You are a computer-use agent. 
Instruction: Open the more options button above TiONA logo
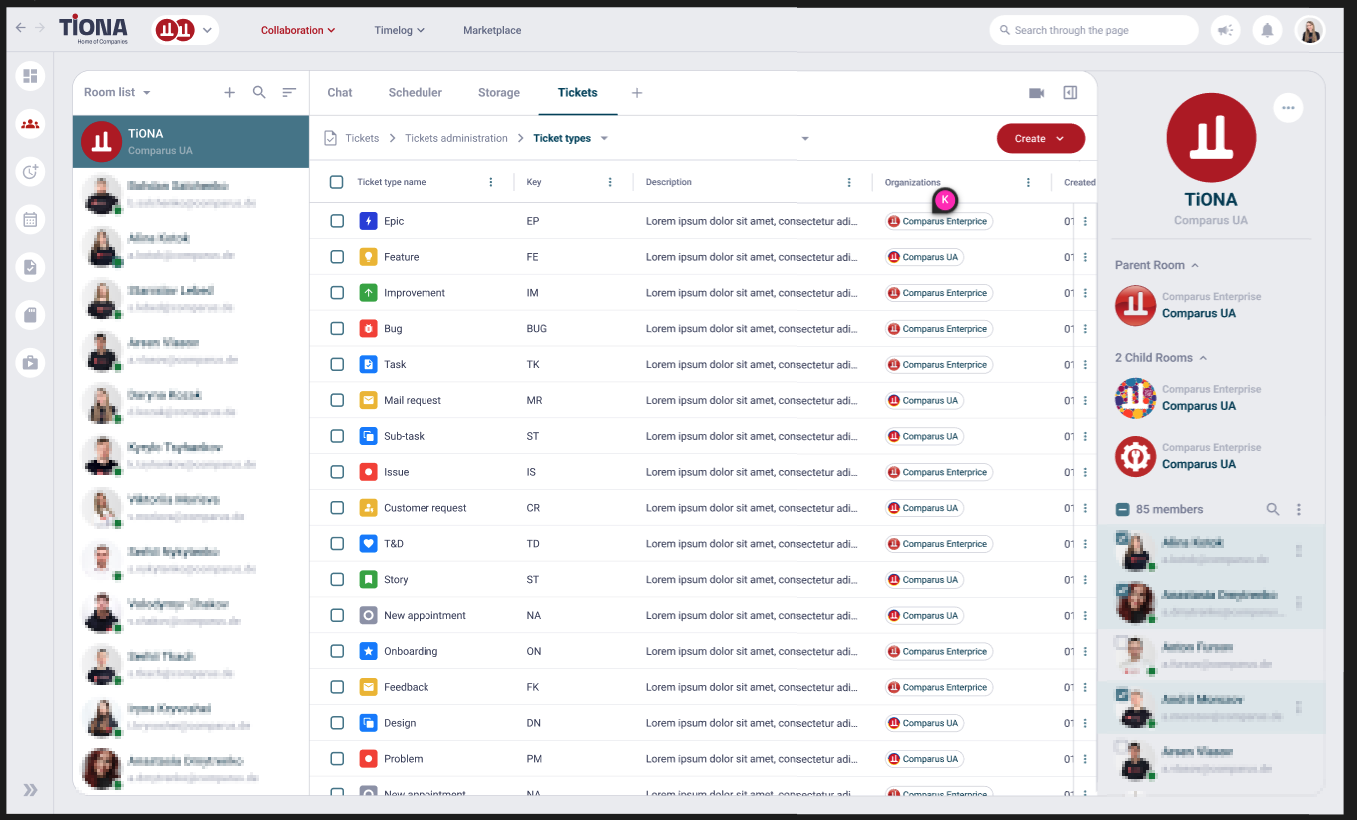click(x=1288, y=107)
